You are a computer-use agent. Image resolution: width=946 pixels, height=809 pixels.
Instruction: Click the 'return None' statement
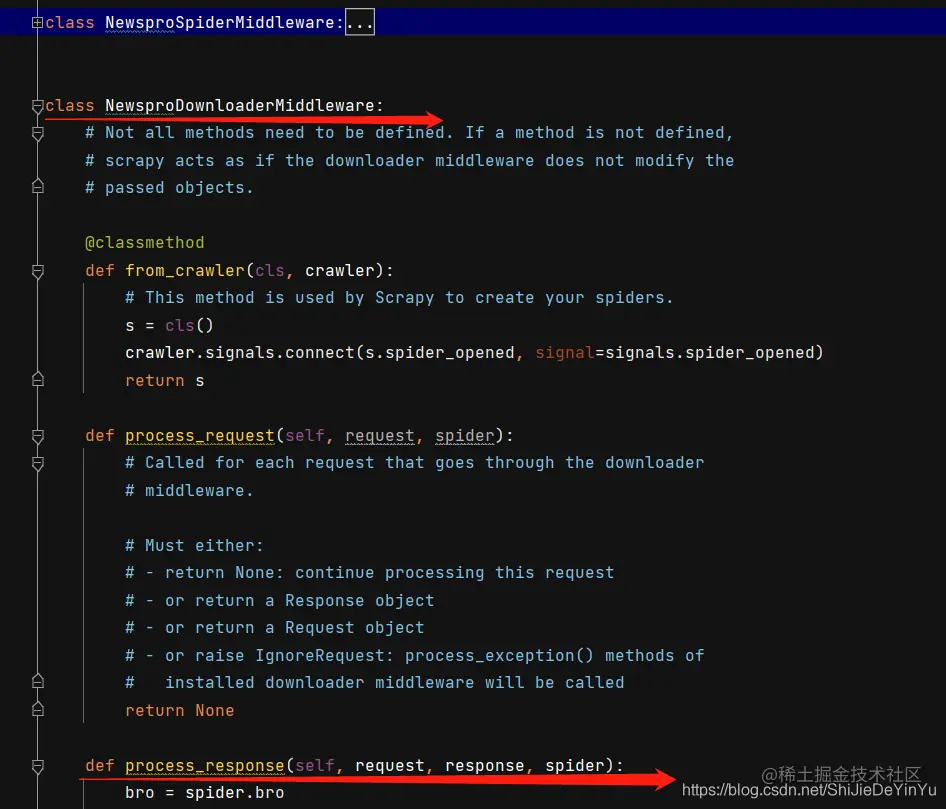coord(180,710)
